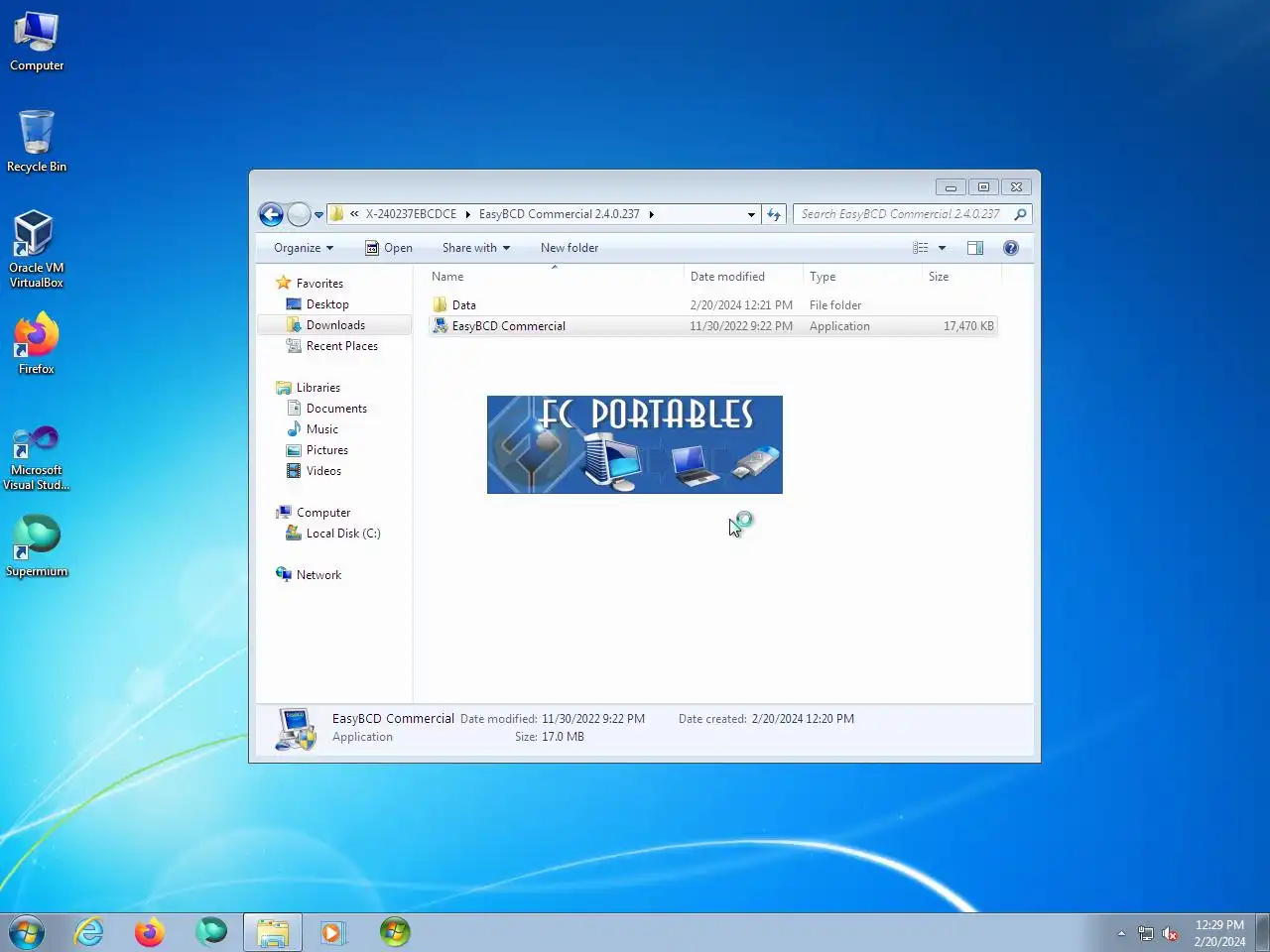Screen dimensions: 1270x952
Task: Click the search magnifier icon
Action: 1020,214
